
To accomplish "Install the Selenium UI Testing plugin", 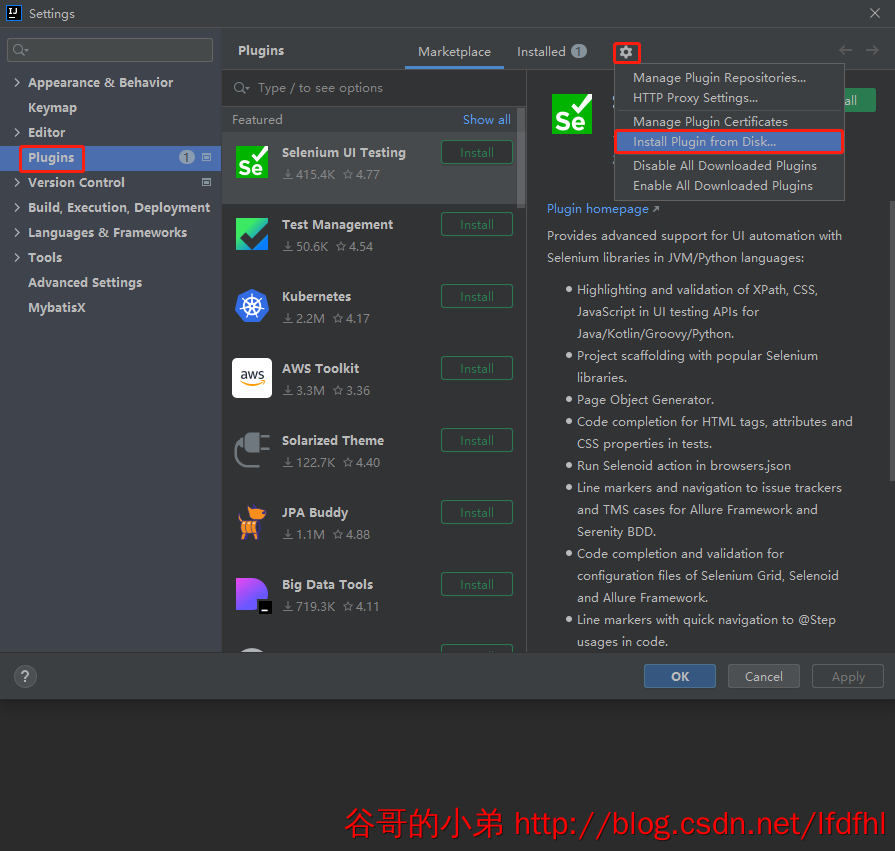I will (x=477, y=152).
